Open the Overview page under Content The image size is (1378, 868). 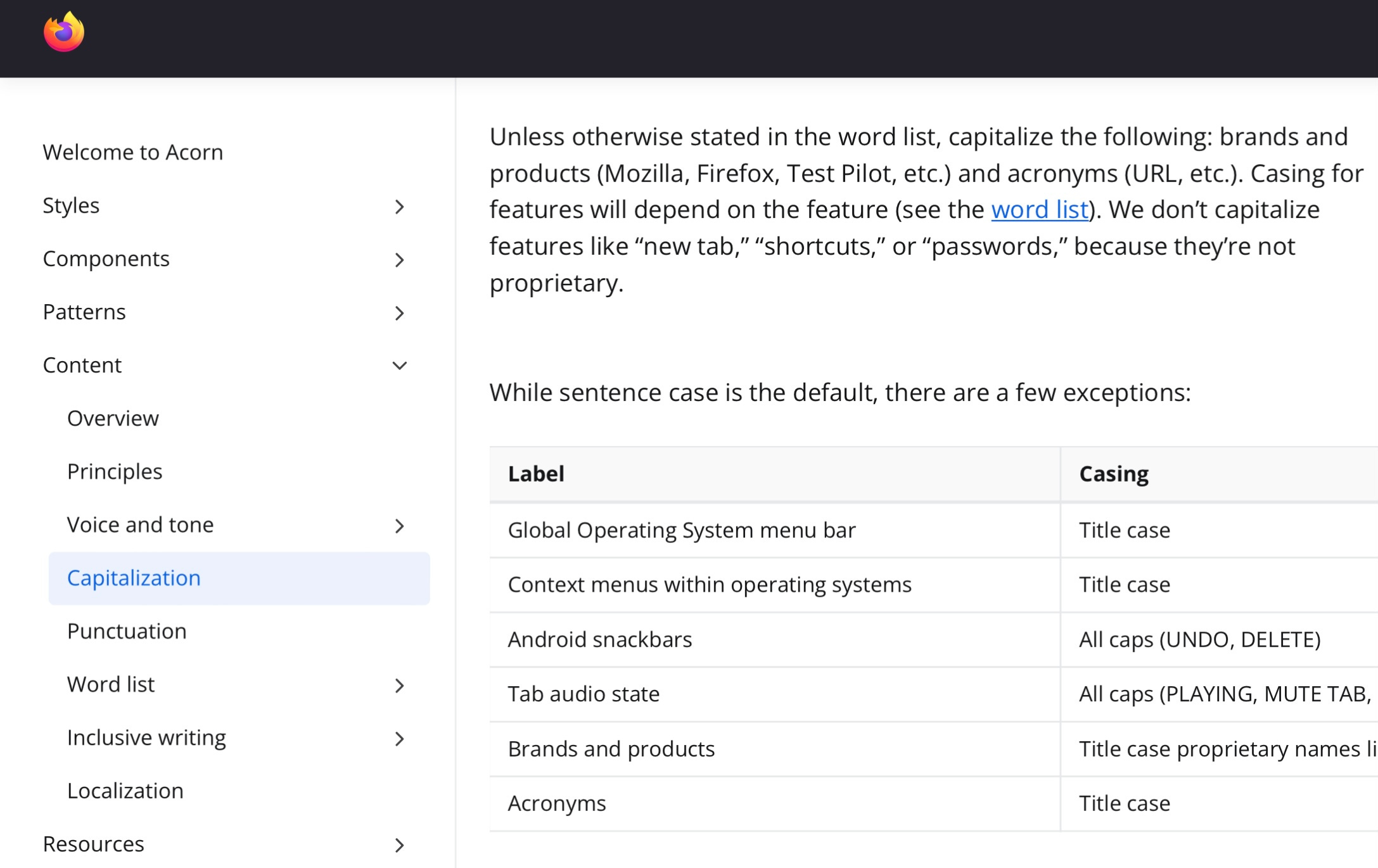(113, 418)
